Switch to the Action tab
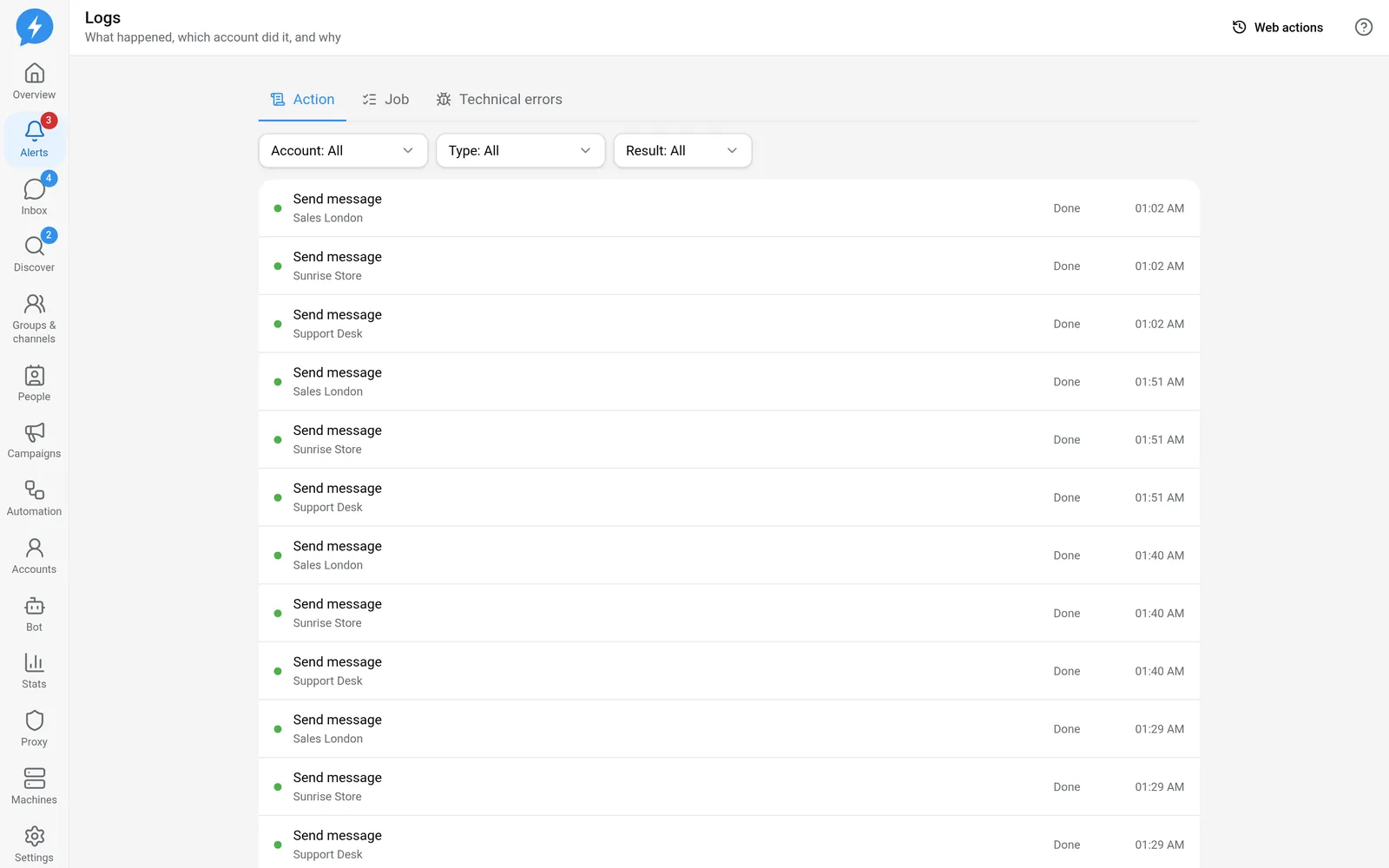 pos(302,100)
